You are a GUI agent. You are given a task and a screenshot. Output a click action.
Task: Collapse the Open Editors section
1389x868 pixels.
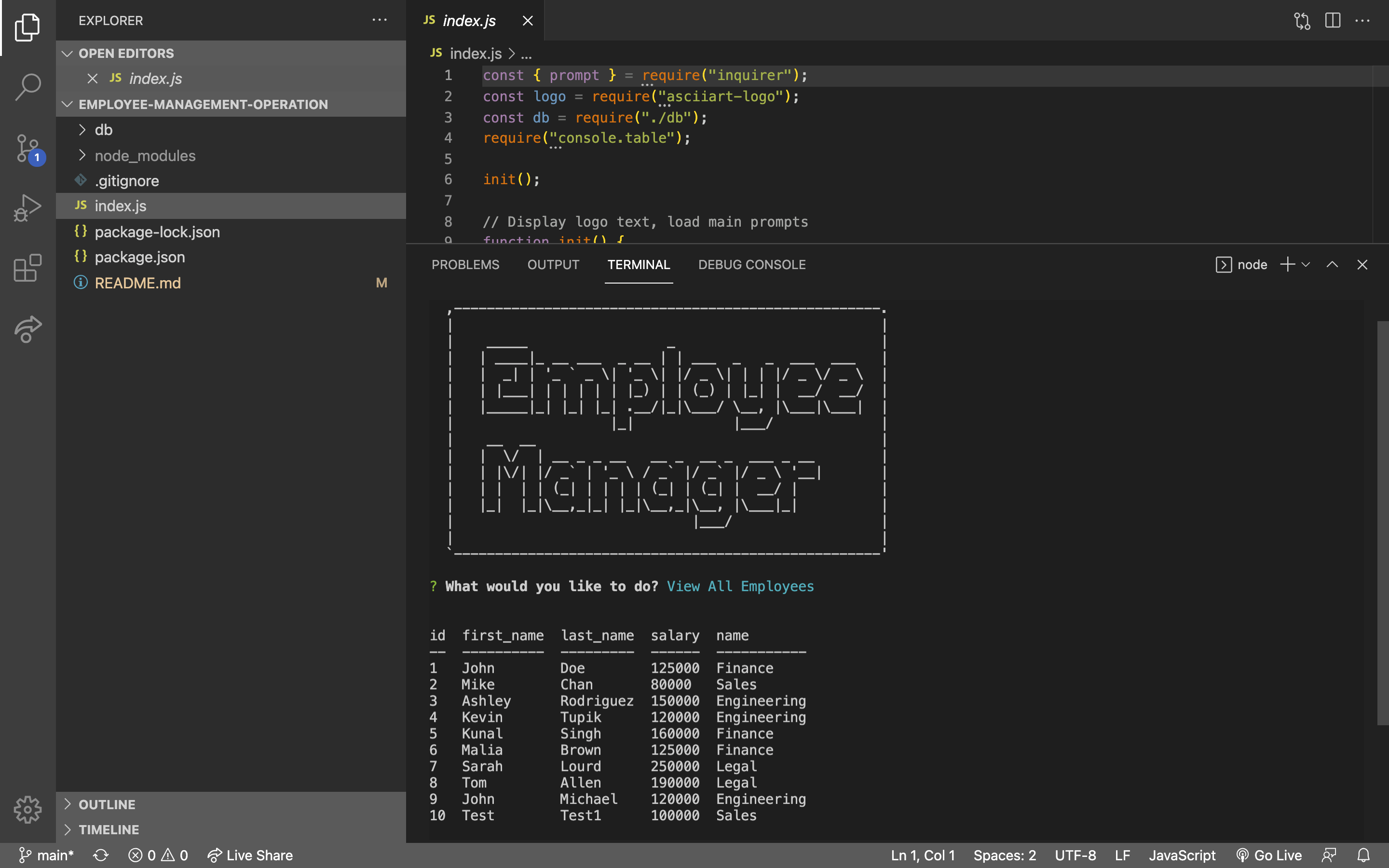pos(231,54)
